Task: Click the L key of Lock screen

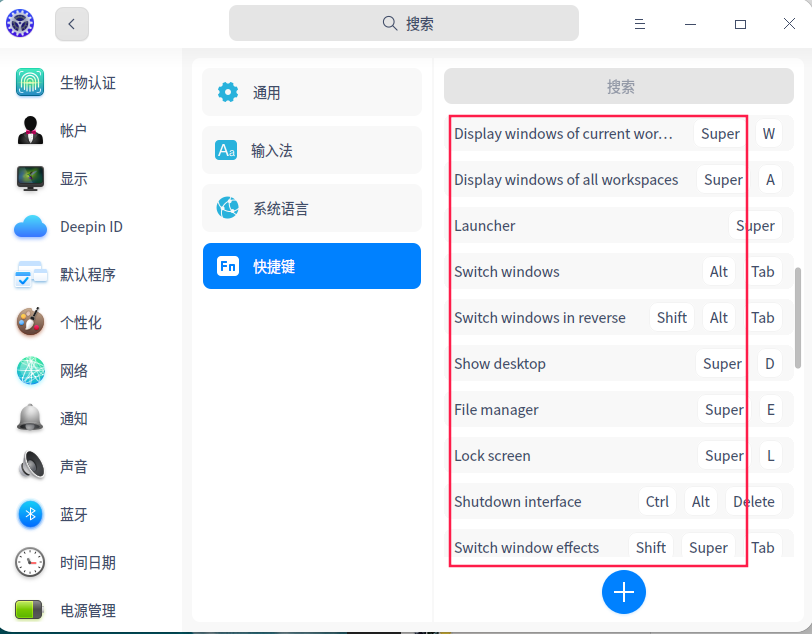Action: [x=771, y=456]
